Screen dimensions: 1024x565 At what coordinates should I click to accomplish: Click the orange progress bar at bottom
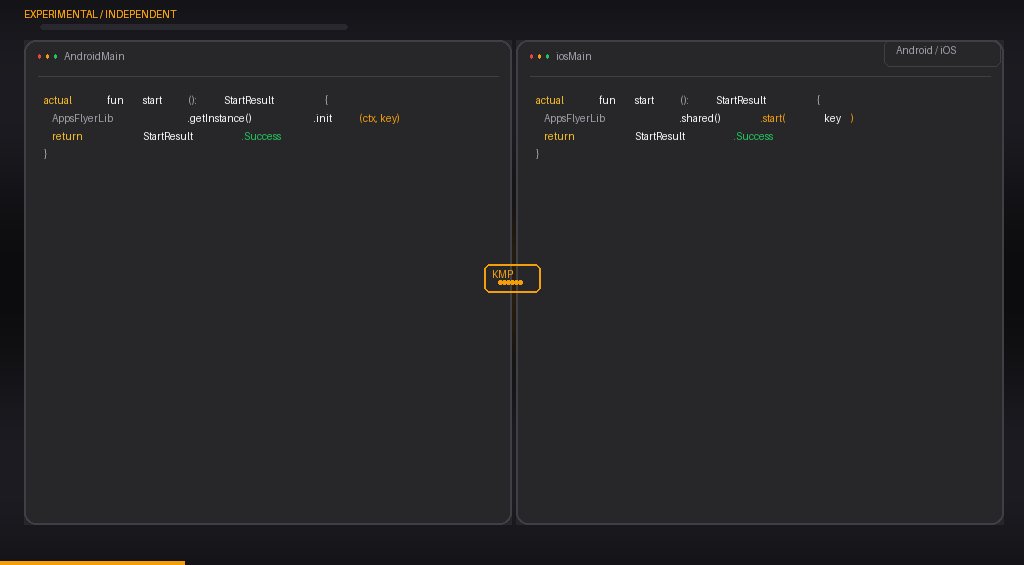[92, 562]
